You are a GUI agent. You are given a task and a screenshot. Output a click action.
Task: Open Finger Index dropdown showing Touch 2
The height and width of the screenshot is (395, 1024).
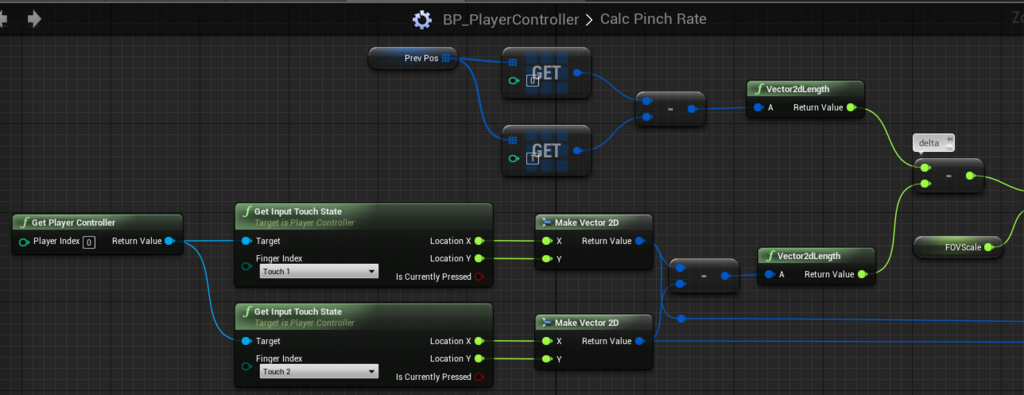coord(319,371)
